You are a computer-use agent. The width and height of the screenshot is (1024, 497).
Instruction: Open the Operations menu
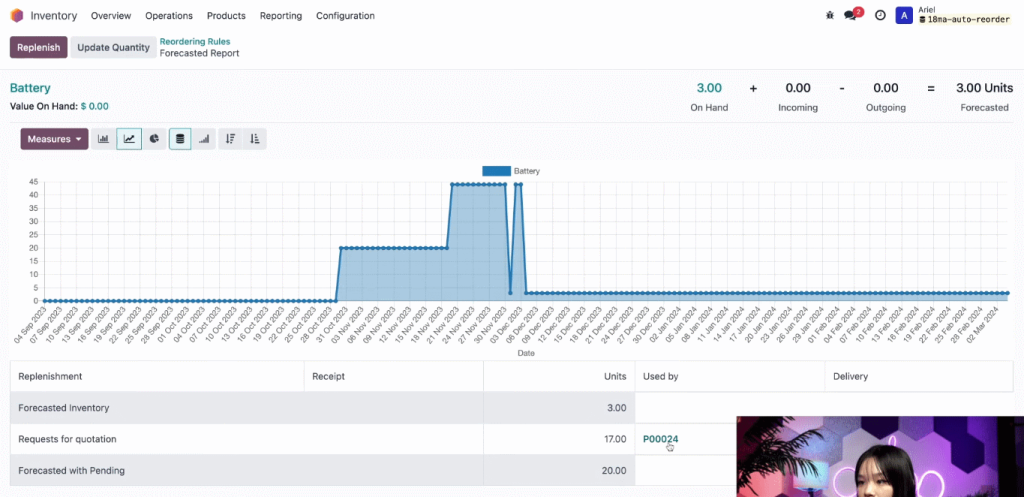[169, 16]
